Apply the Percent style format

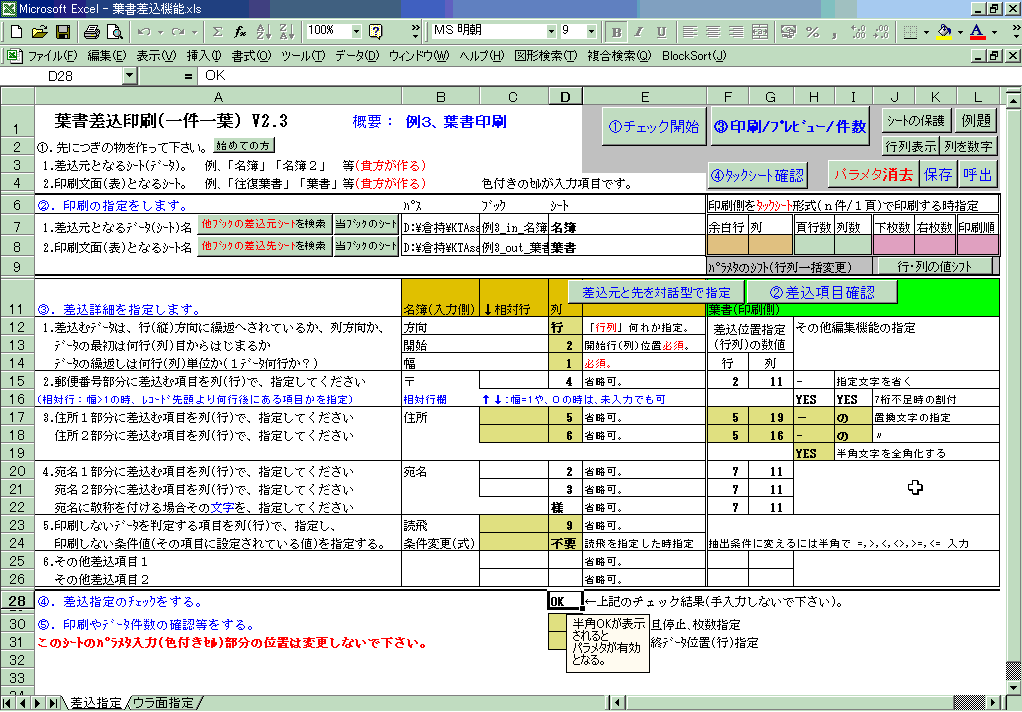click(812, 31)
